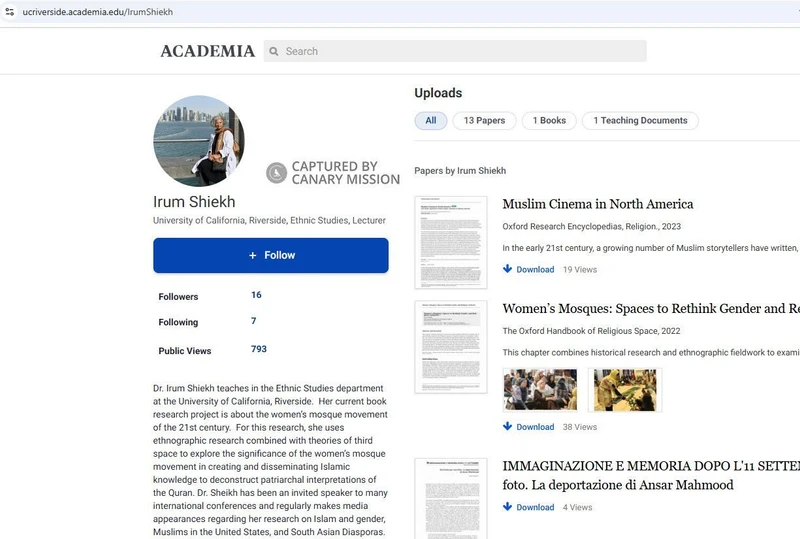800x539 pixels.
Task: Click the 38 Views count
Action: [580, 427]
